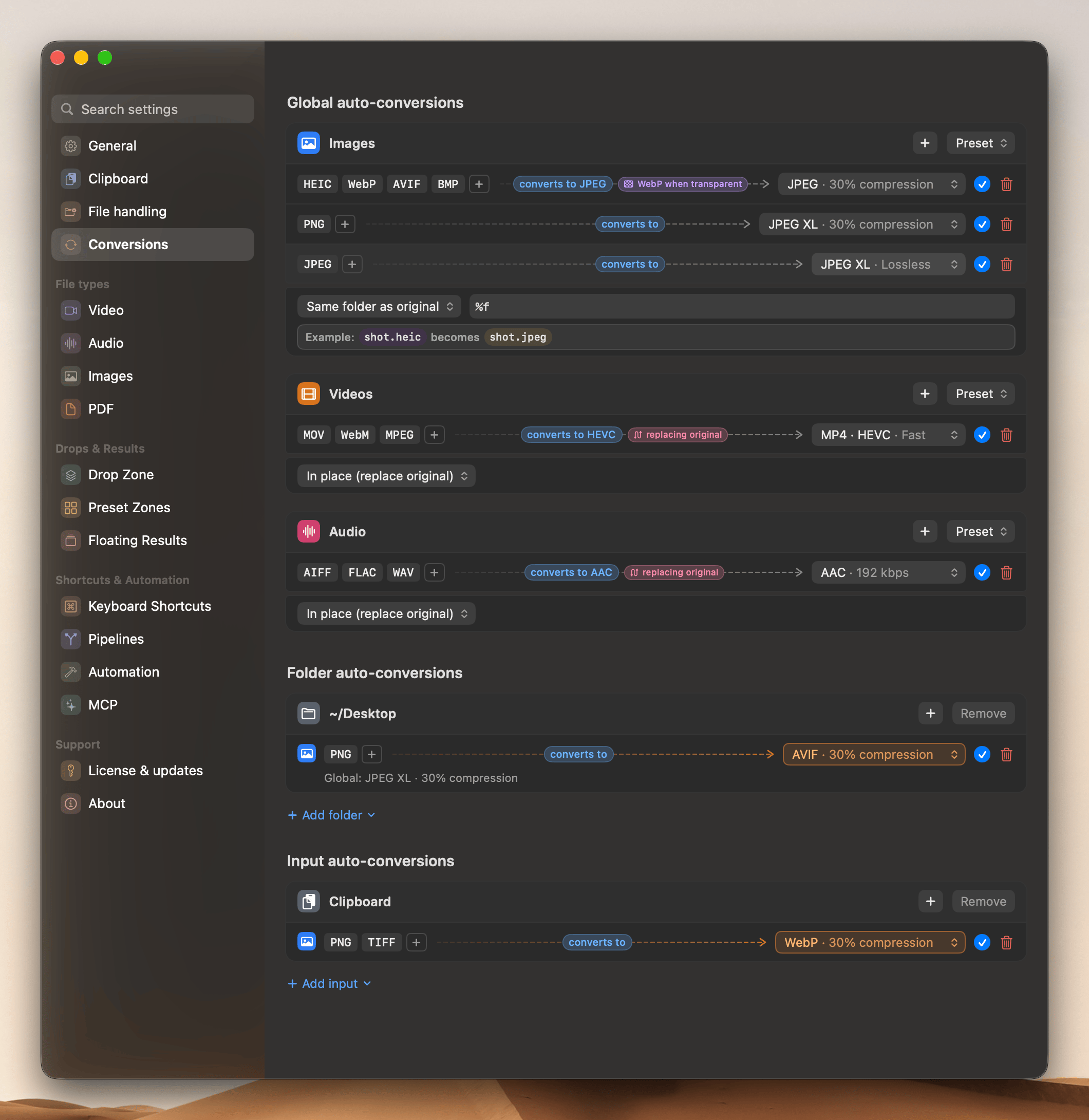Delete the PNG to JPEG XL rule

click(x=1006, y=224)
